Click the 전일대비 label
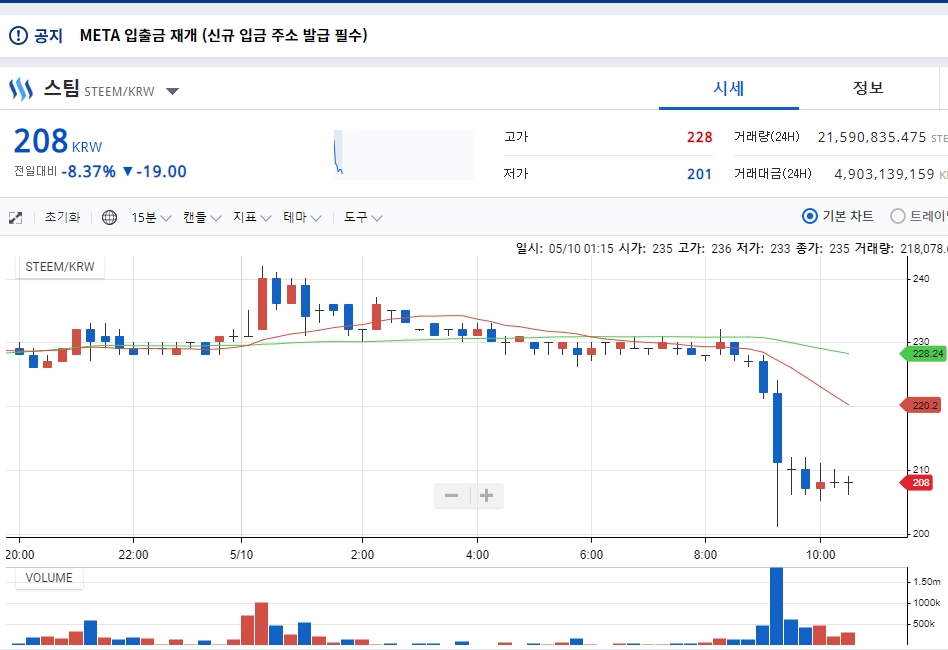The height and width of the screenshot is (650, 948). (x=36, y=171)
